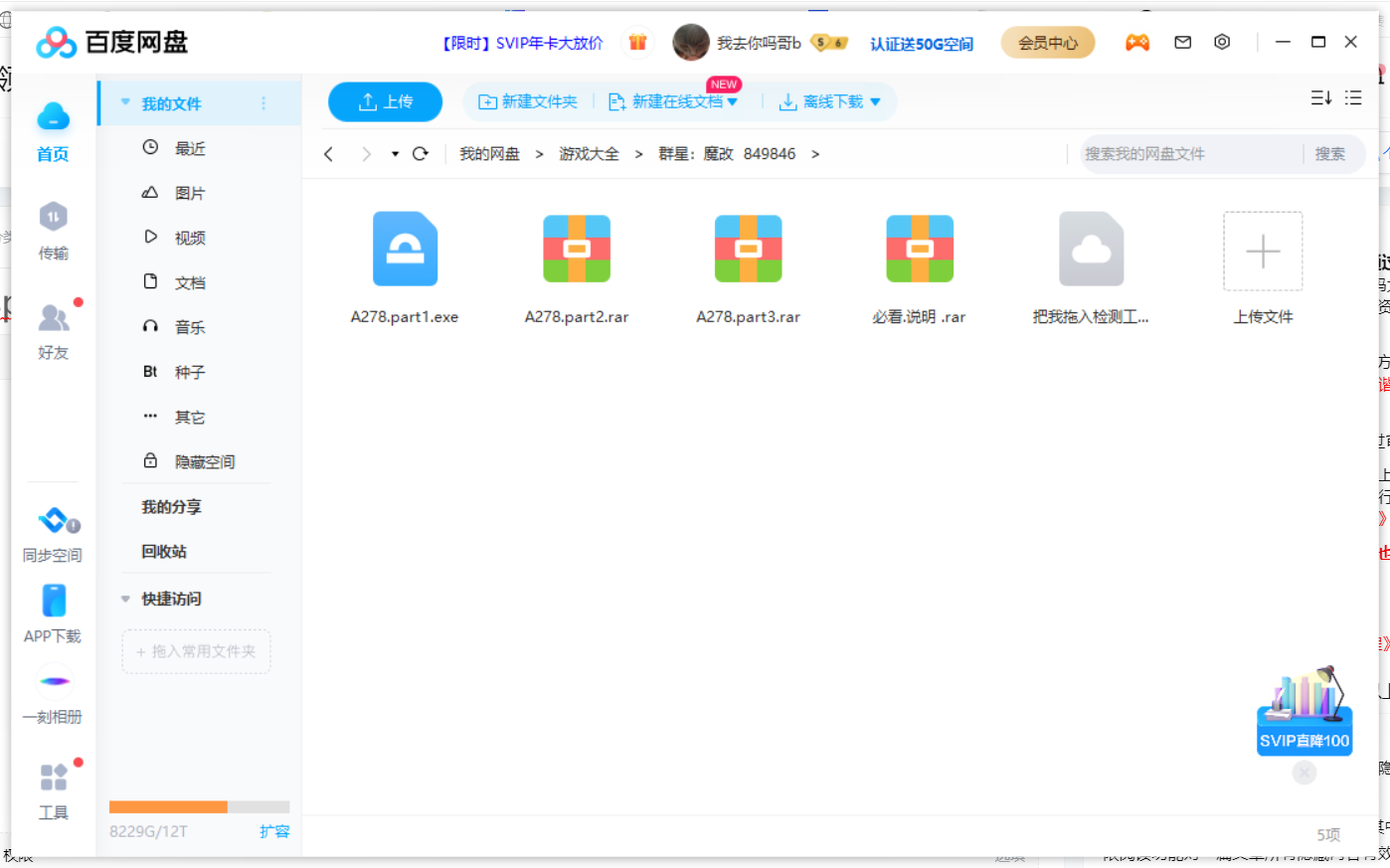
Task: Open the 我的文件 more options dots
Action: click(263, 103)
